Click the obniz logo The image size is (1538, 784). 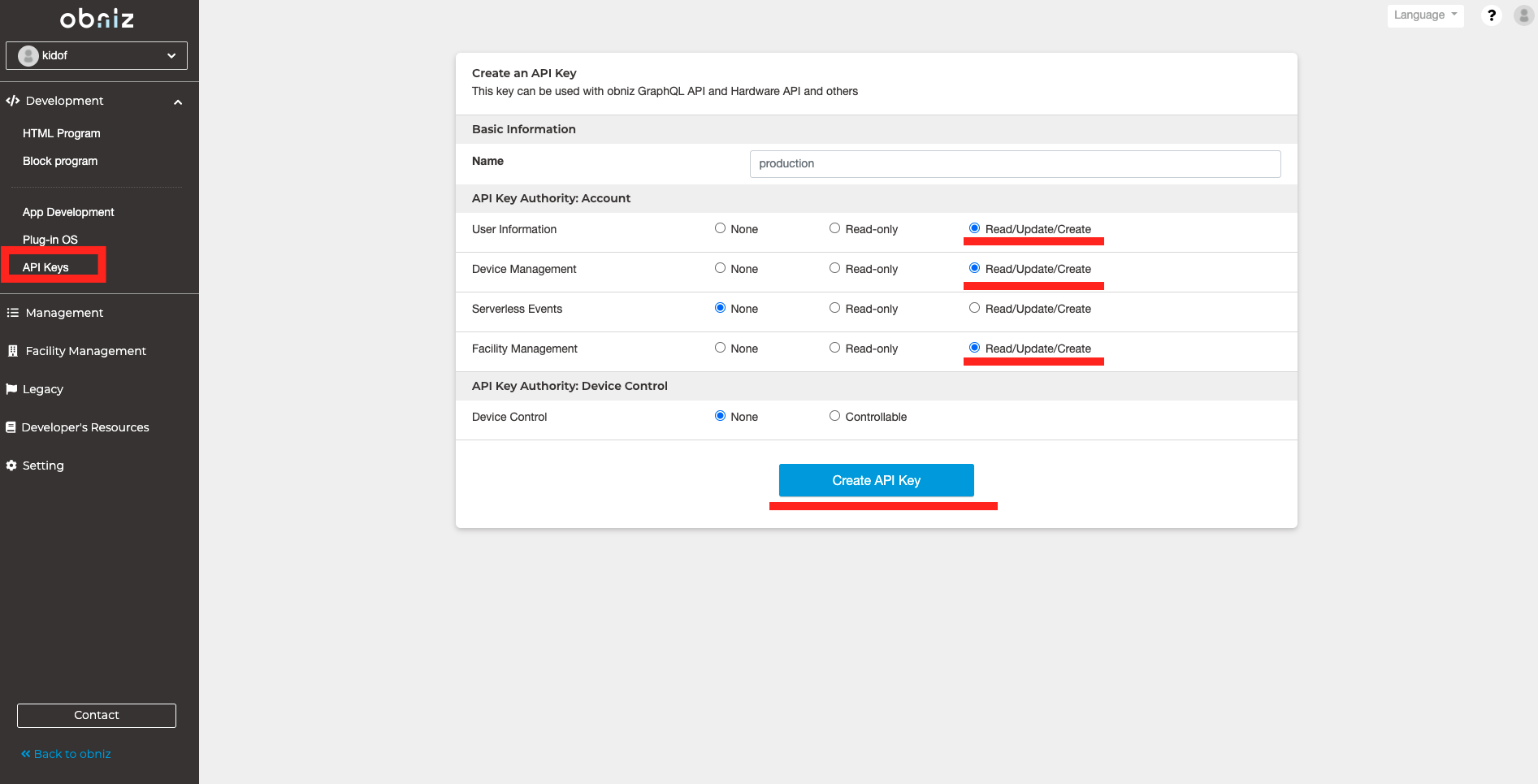click(97, 19)
